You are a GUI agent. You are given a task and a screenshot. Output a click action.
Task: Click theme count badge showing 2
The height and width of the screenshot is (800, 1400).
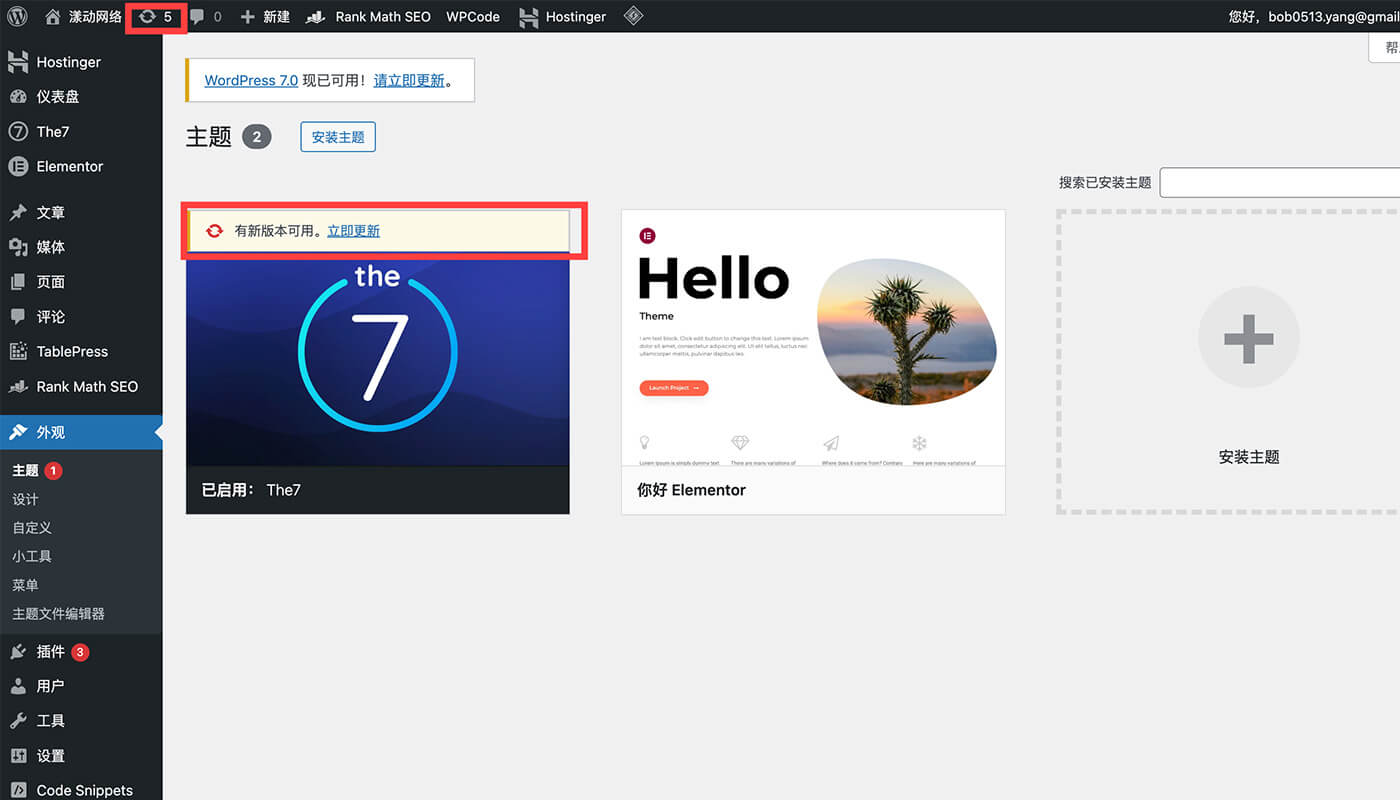(256, 137)
